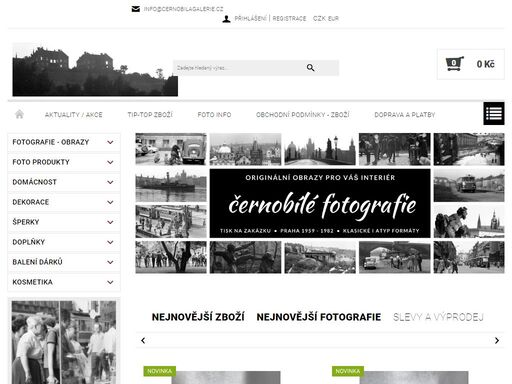
Task: Open Aktuality / Akce menu item
Action: coord(74,115)
